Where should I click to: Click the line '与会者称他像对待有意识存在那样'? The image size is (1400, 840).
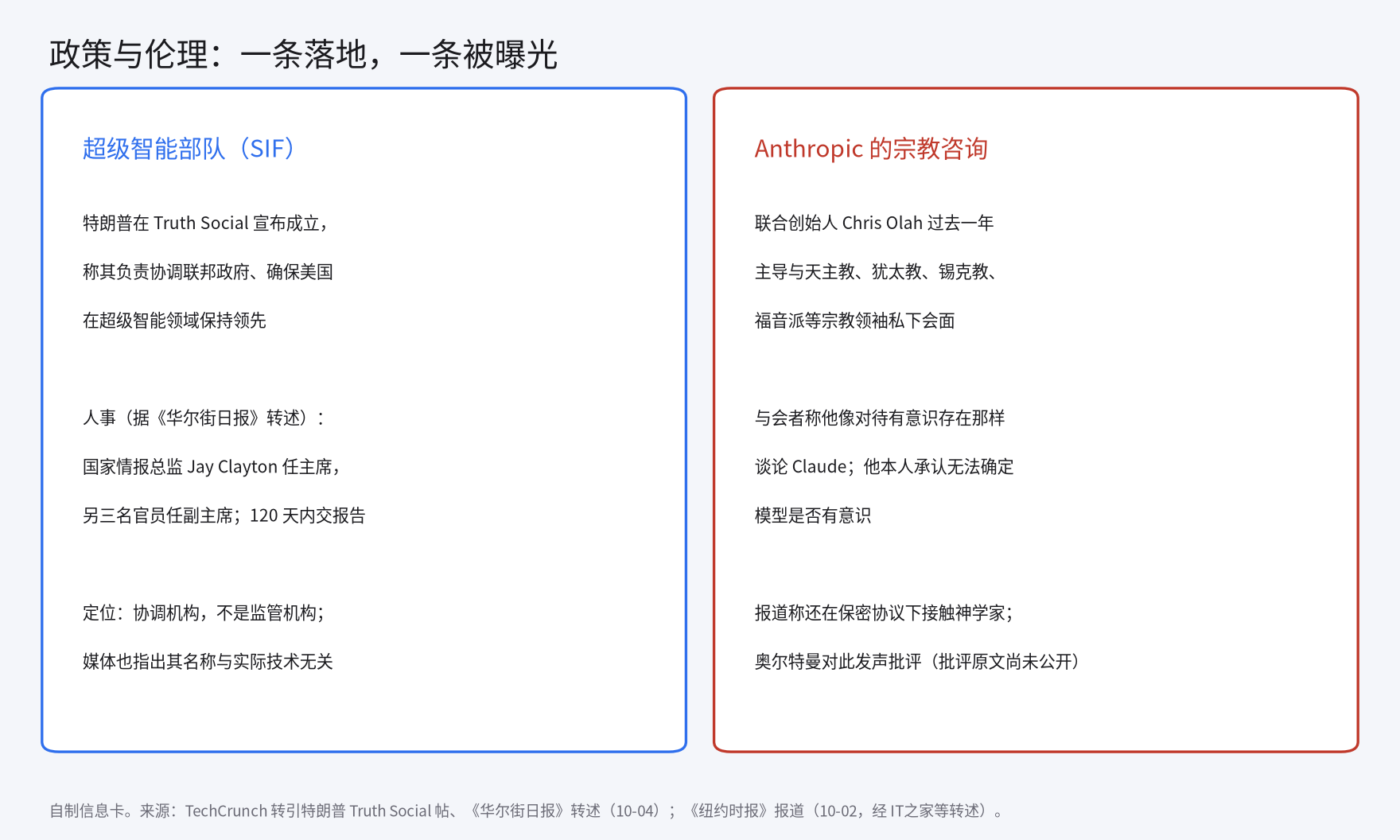(x=880, y=418)
